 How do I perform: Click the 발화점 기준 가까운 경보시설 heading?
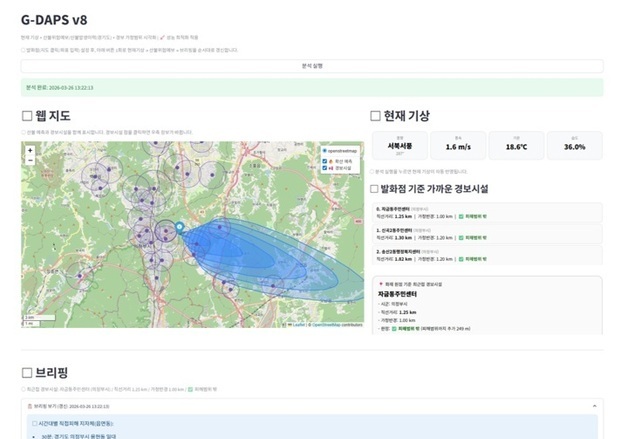pos(429,189)
